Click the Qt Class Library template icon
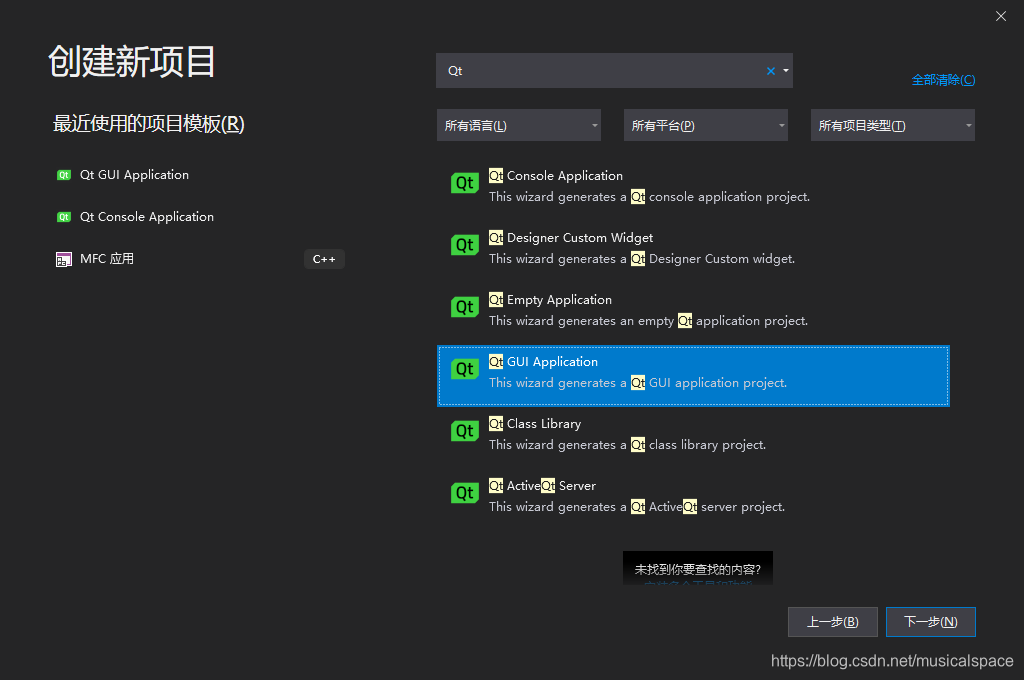The width and height of the screenshot is (1024, 680). click(x=464, y=431)
